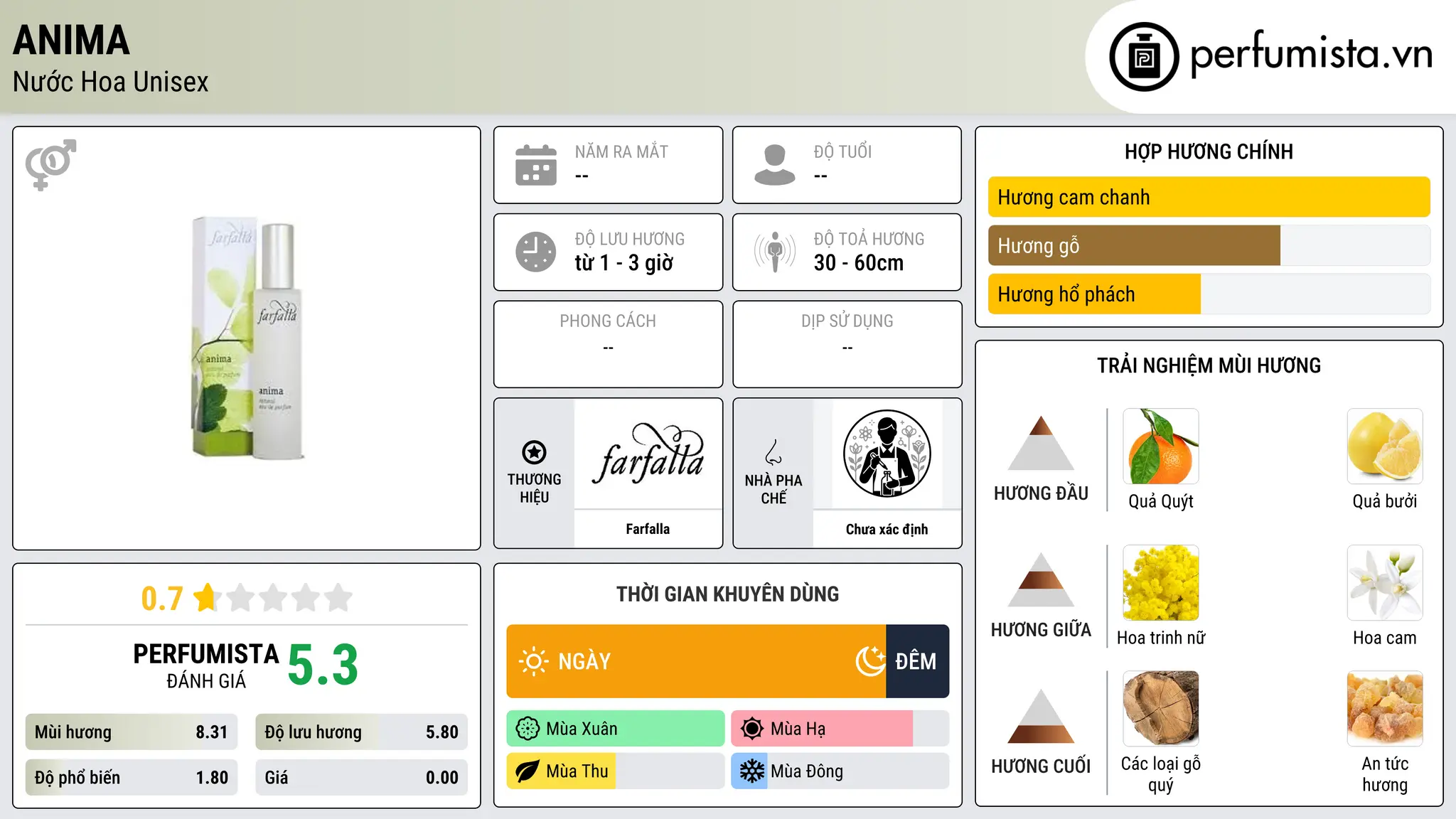Click the star badge icon above Thương hiệu
The height and width of the screenshot is (819, 1456).
point(534,452)
